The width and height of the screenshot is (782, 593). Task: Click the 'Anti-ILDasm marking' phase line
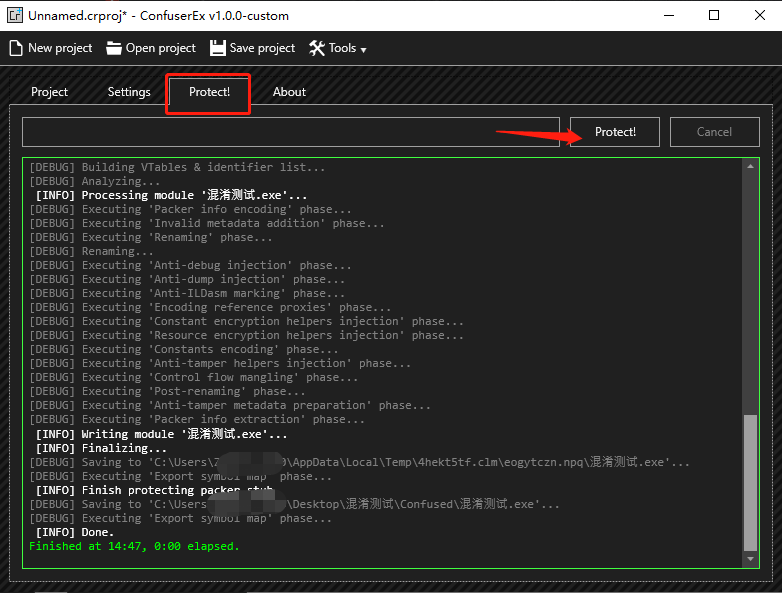click(187, 293)
